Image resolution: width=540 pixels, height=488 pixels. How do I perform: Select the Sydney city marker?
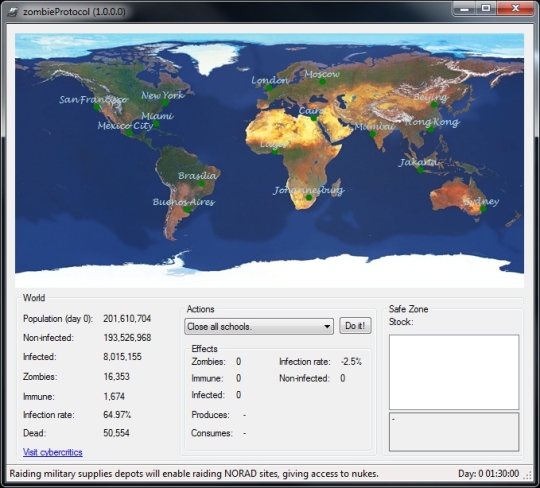pos(483,209)
